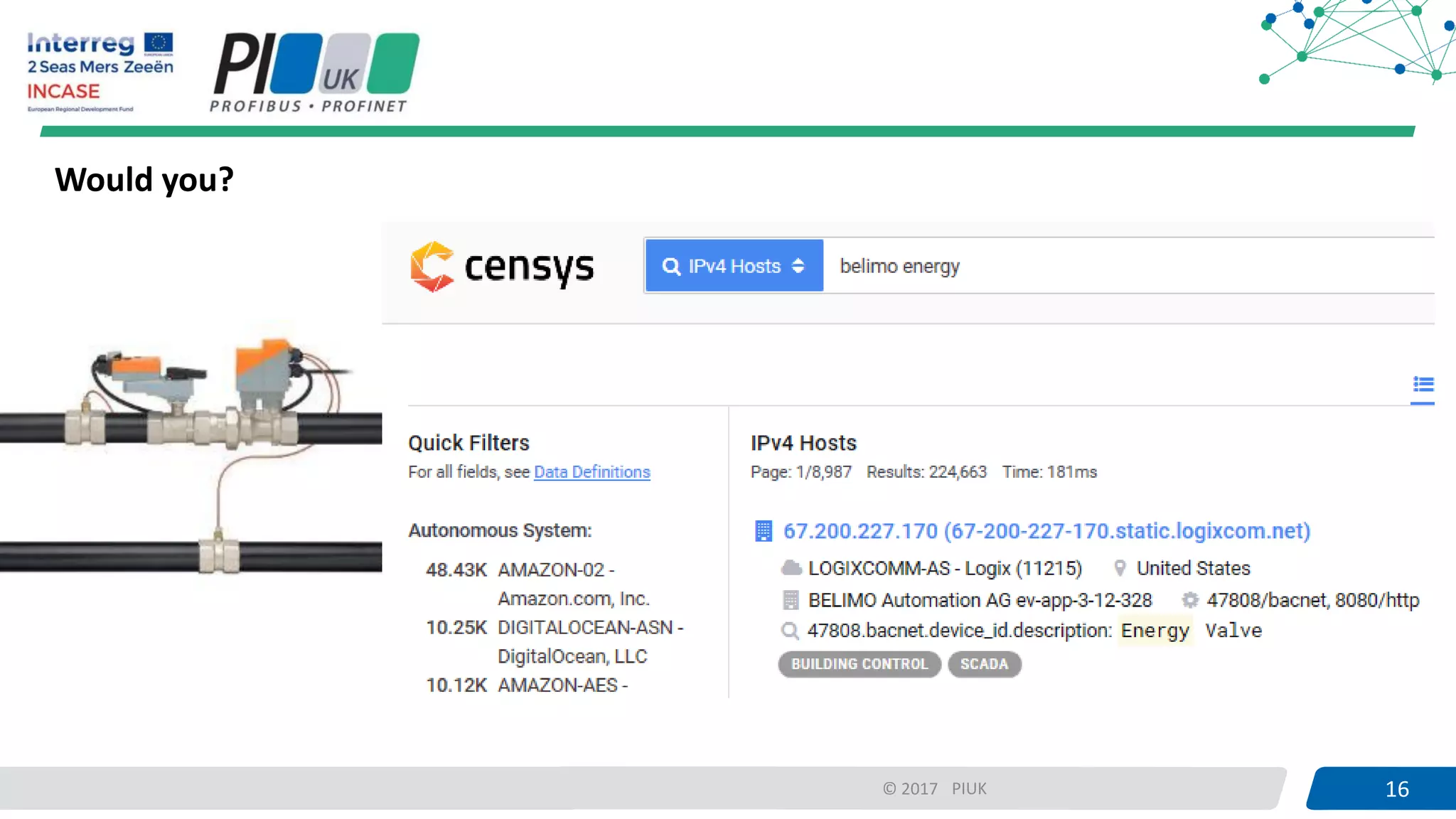
Task: Filter by DIGITALOCEAN-ASN autonomous system
Action: pos(589,628)
